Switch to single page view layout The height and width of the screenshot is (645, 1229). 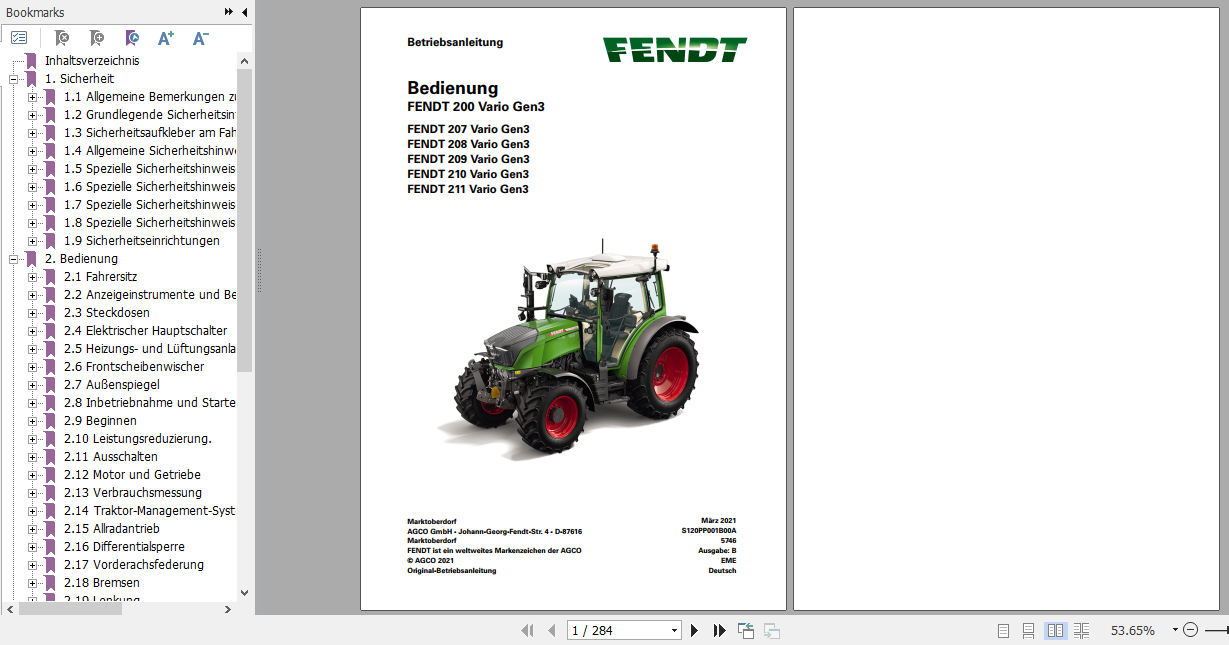pos(1003,630)
